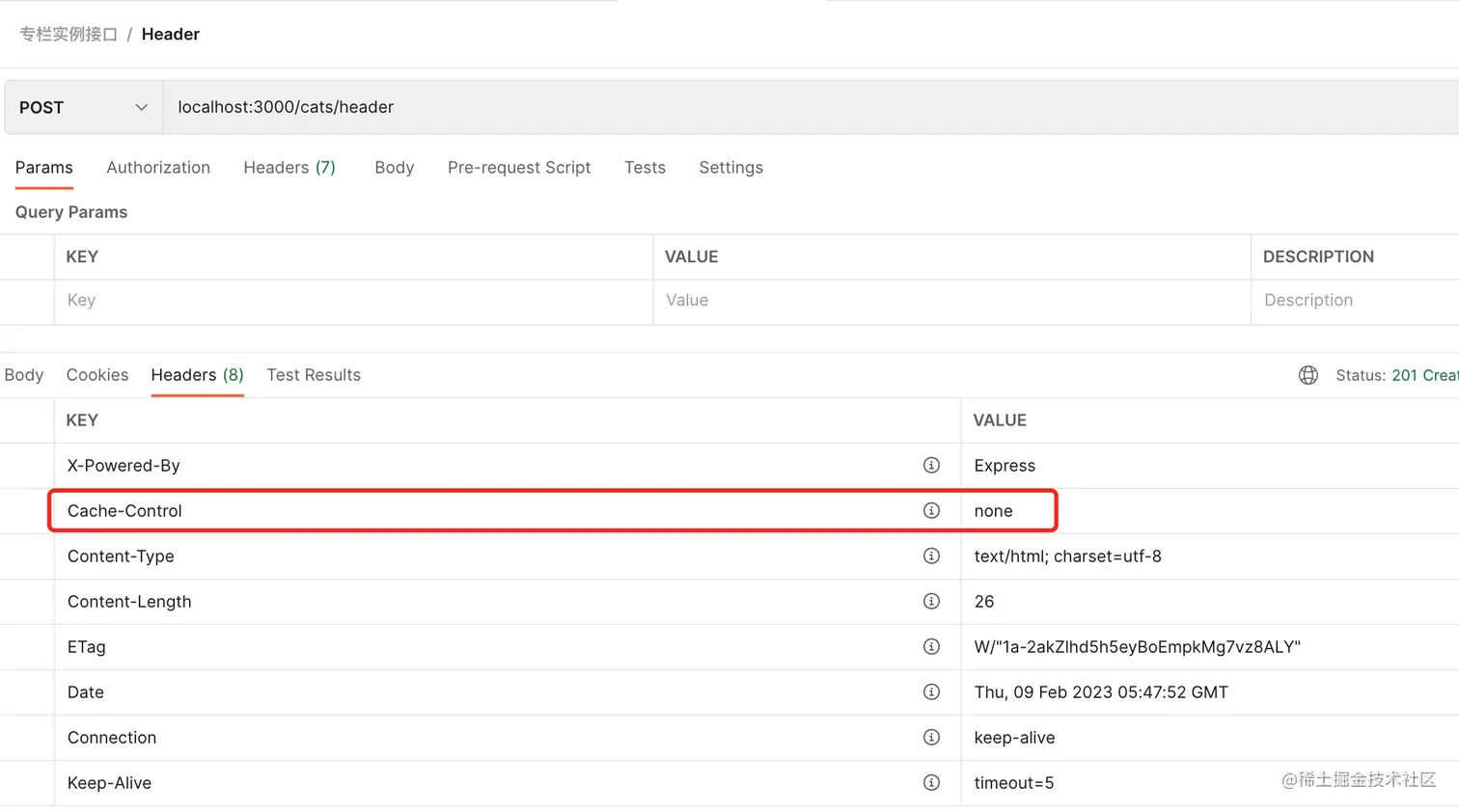Open the Pre-request Script tab

[x=519, y=168]
